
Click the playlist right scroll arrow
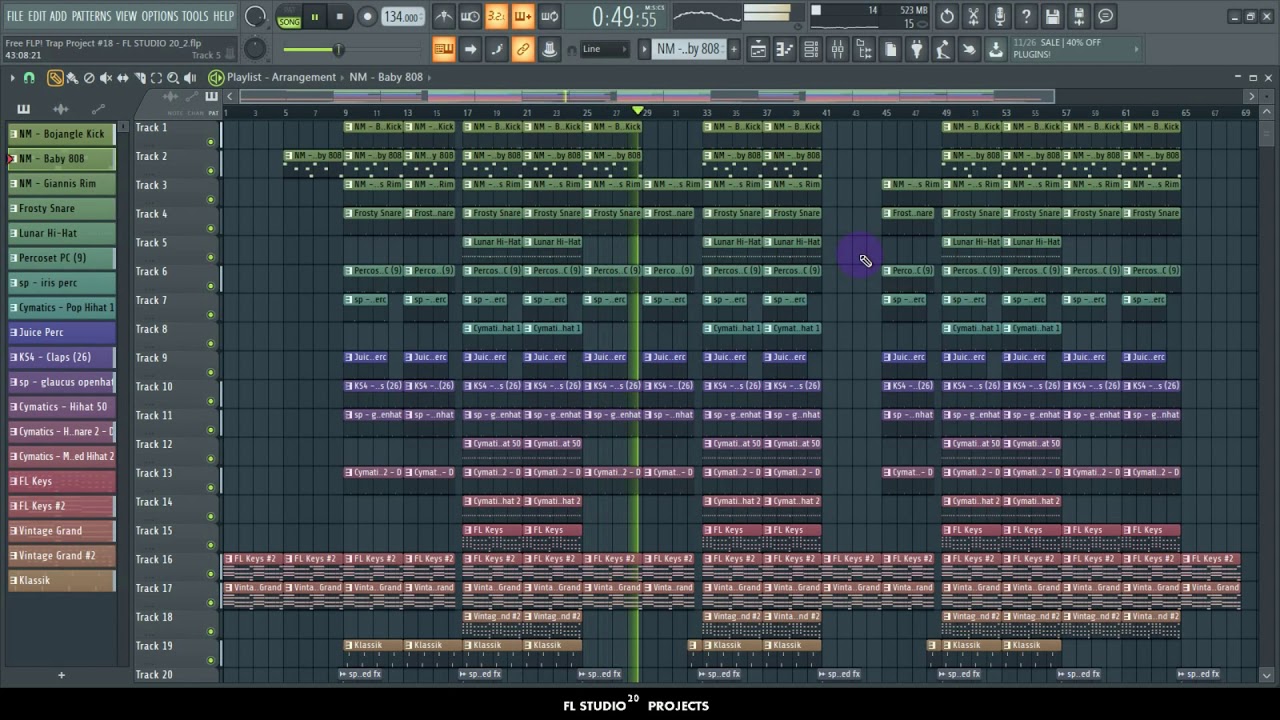pos(1251,96)
